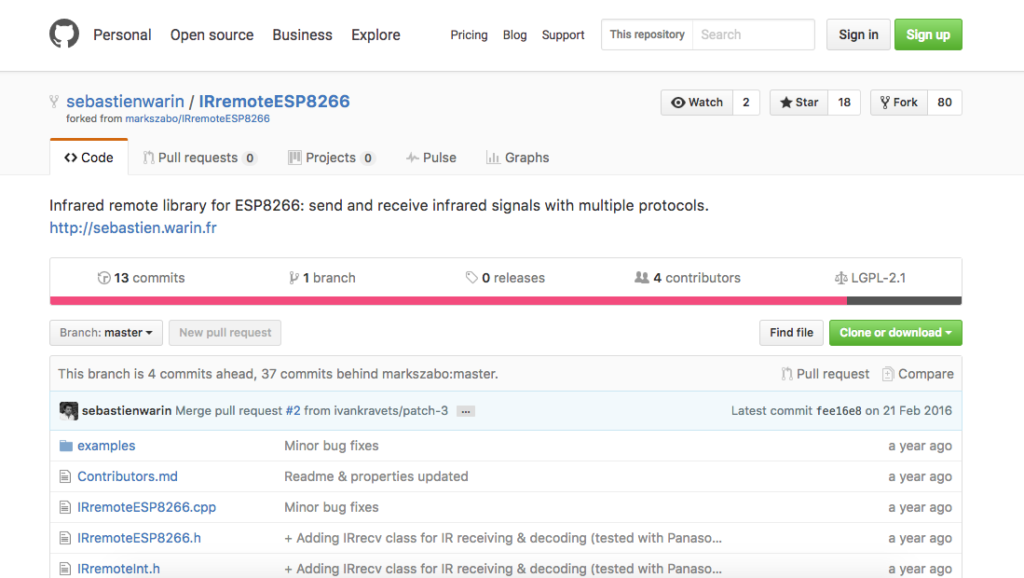Click sebastienwarin's avatar thumbnail
Screen dimensions: 1024x578
click(68, 411)
